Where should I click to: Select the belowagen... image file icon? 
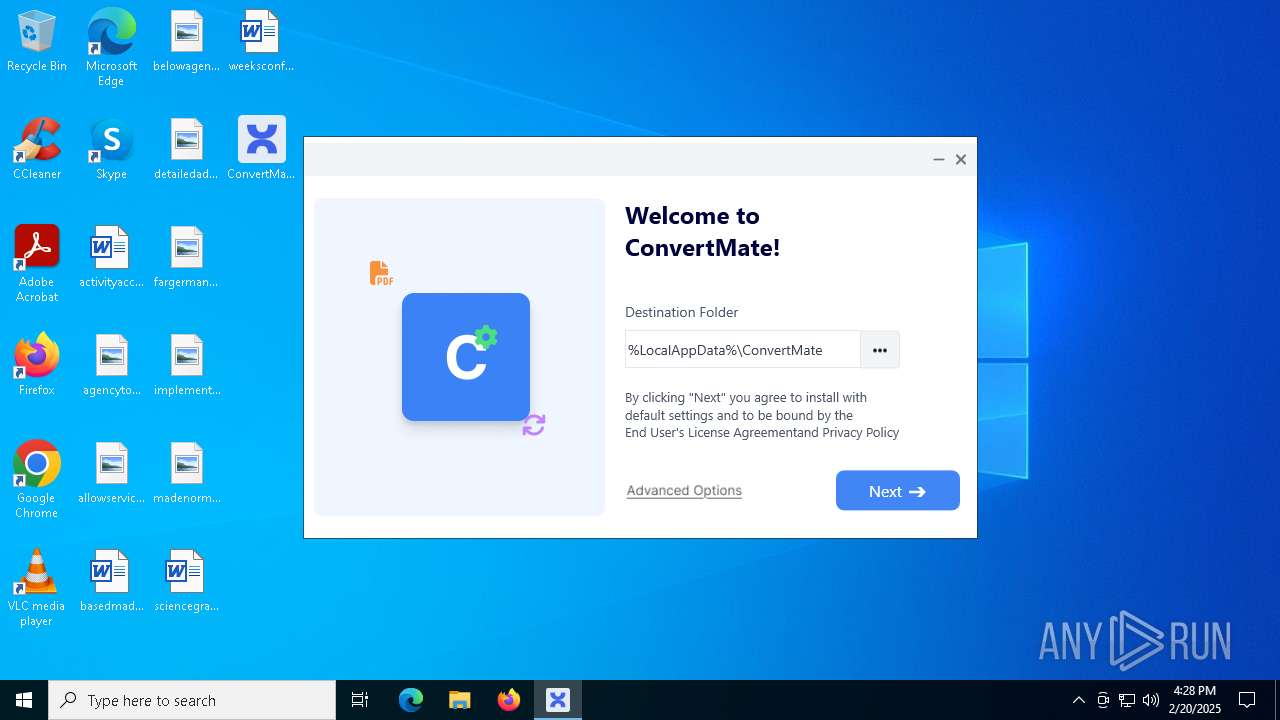(x=186, y=42)
